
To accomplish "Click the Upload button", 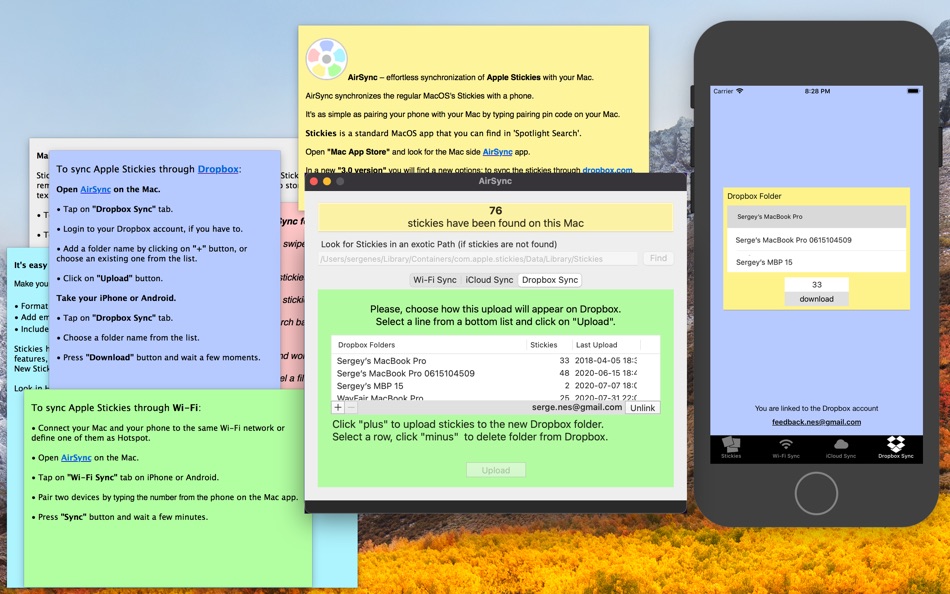I will tap(496, 470).
